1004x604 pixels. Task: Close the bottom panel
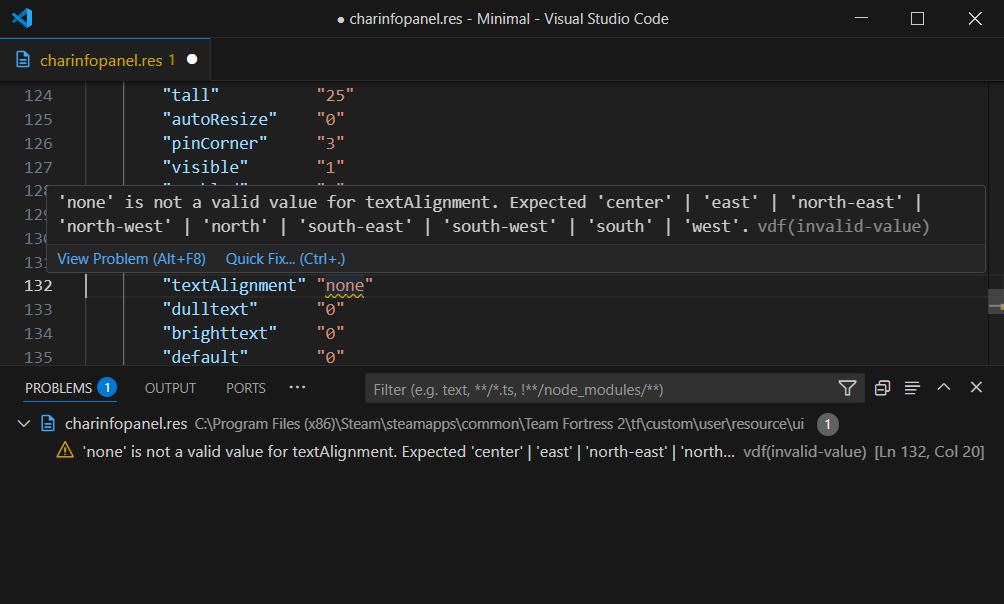976,388
